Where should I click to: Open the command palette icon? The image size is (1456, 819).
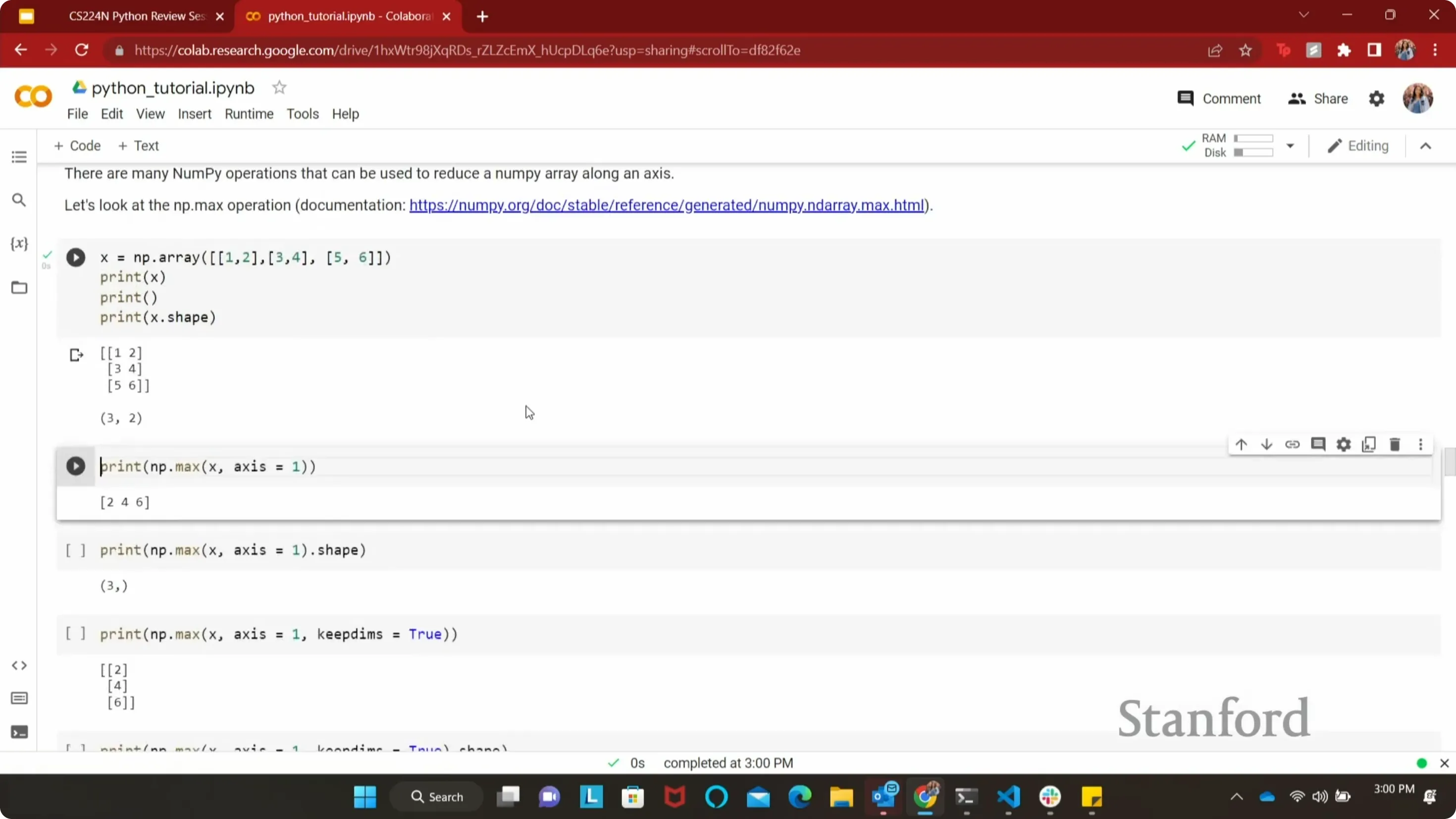[x=19, y=699]
